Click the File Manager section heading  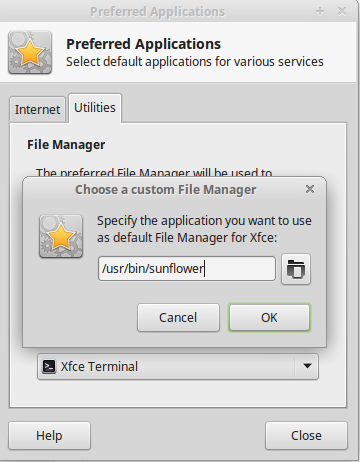click(66, 145)
